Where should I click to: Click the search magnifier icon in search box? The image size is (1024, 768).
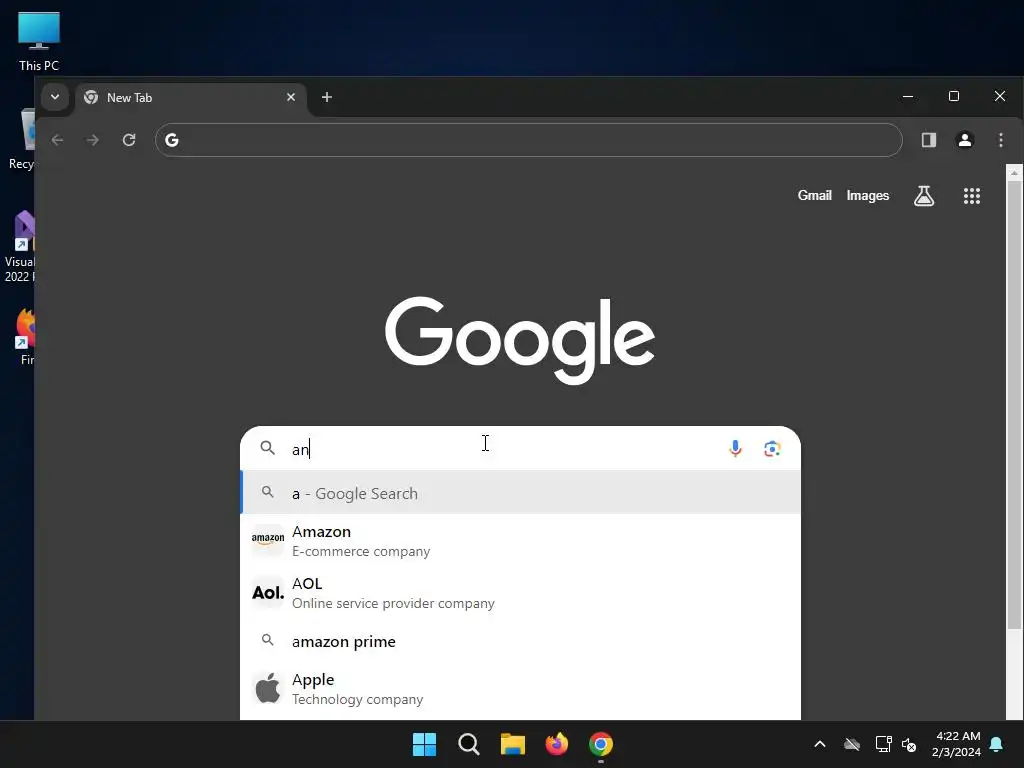coord(267,448)
